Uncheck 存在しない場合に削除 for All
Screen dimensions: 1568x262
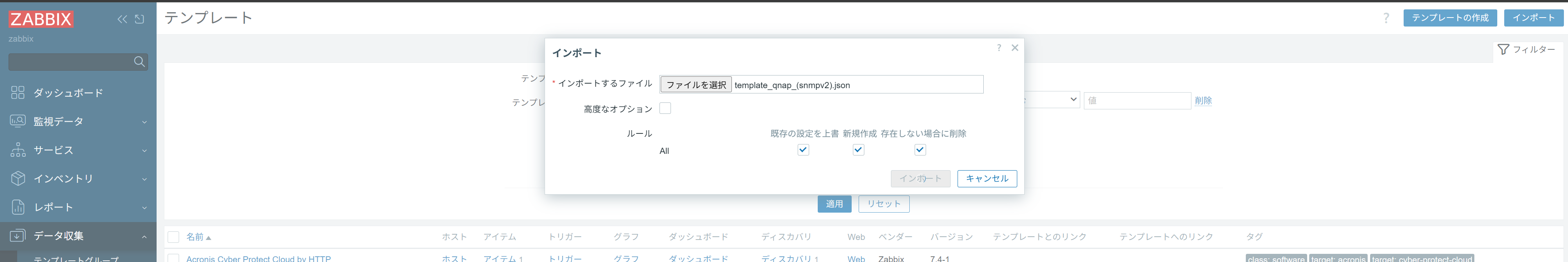tap(920, 149)
